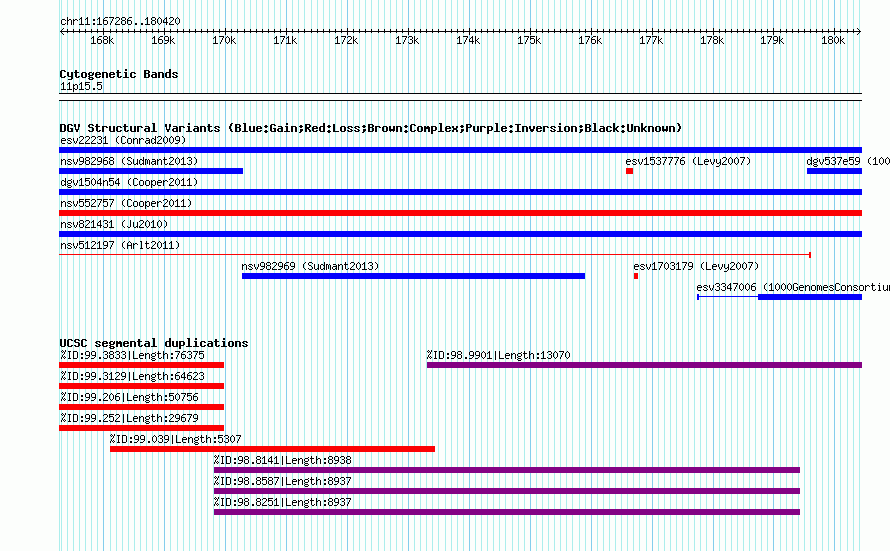Click the purple bar with %ID:98.8587
The width and height of the screenshot is (890, 551).
click(507, 491)
